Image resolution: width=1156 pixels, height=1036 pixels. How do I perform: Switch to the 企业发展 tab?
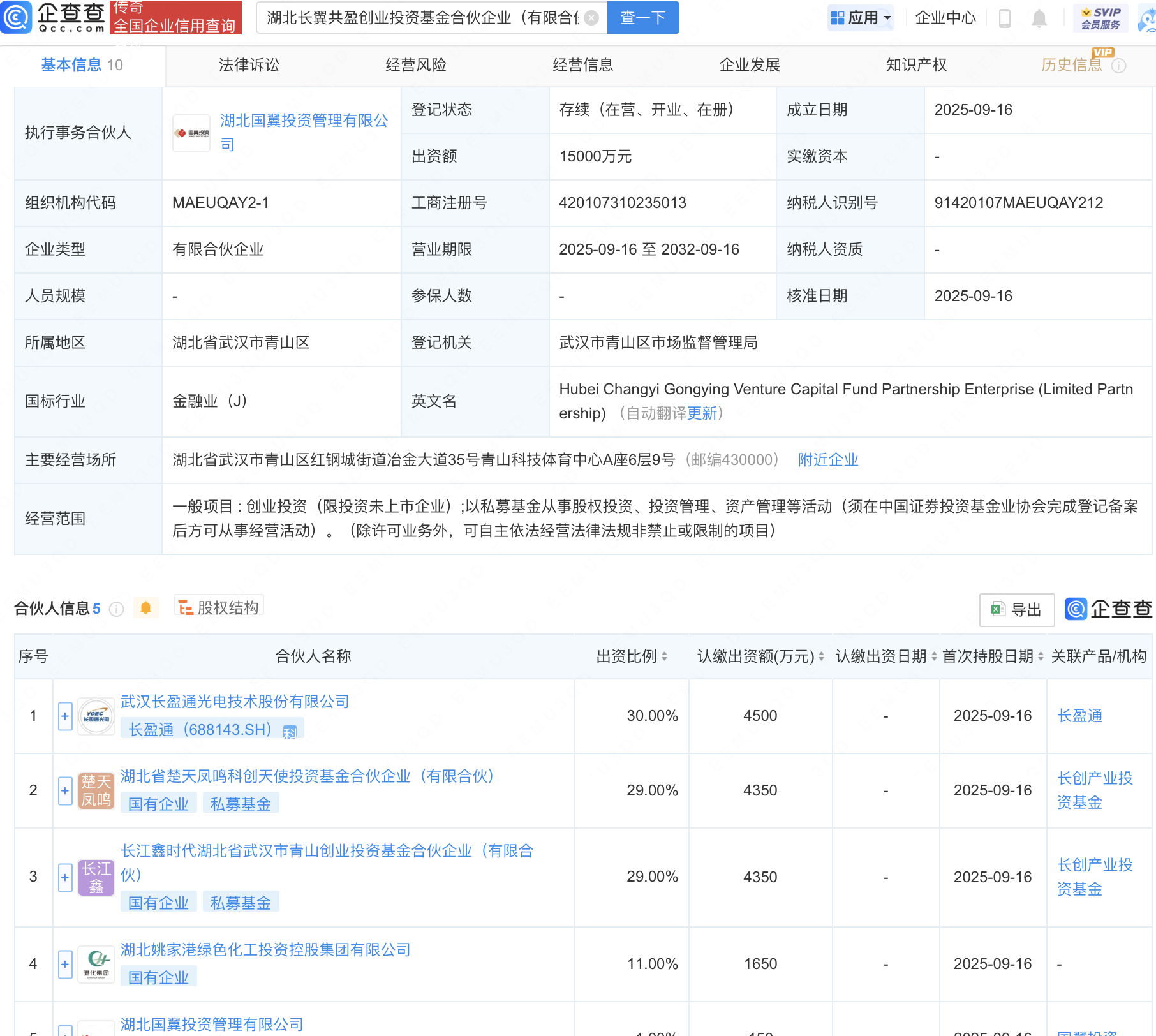pyautogui.click(x=750, y=65)
